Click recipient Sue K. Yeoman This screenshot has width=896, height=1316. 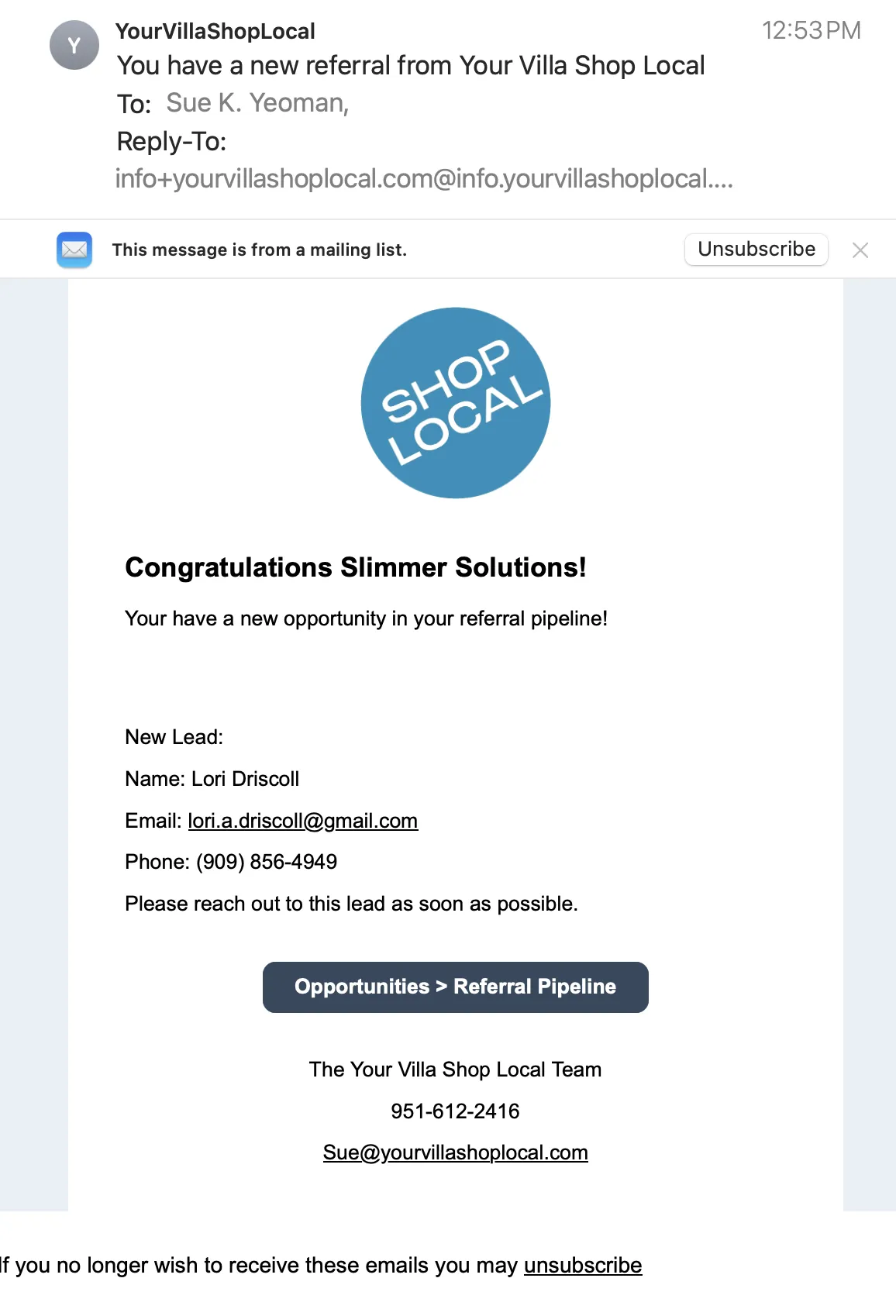[x=257, y=103]
